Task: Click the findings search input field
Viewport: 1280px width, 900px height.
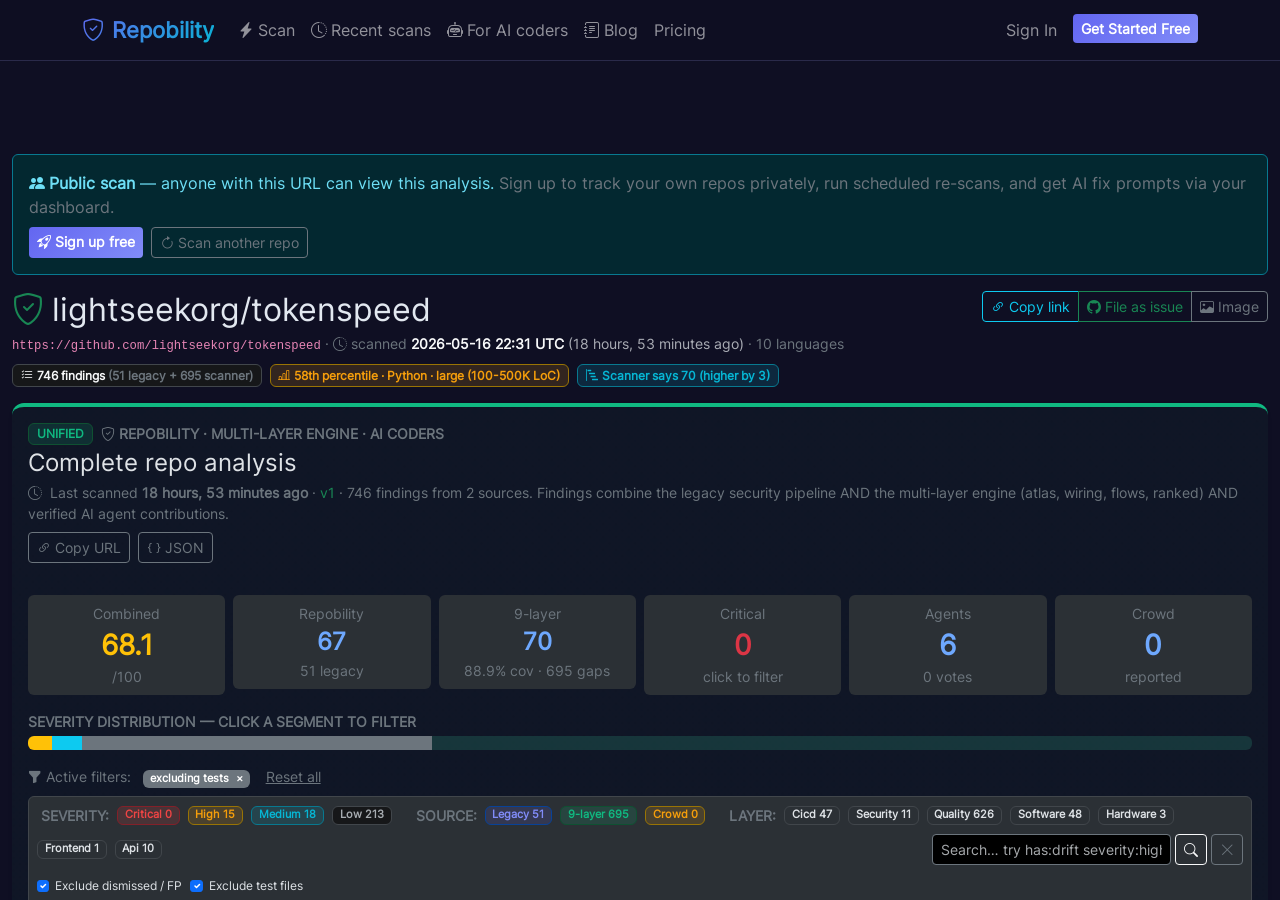Action: click(x=1051, y=850)
